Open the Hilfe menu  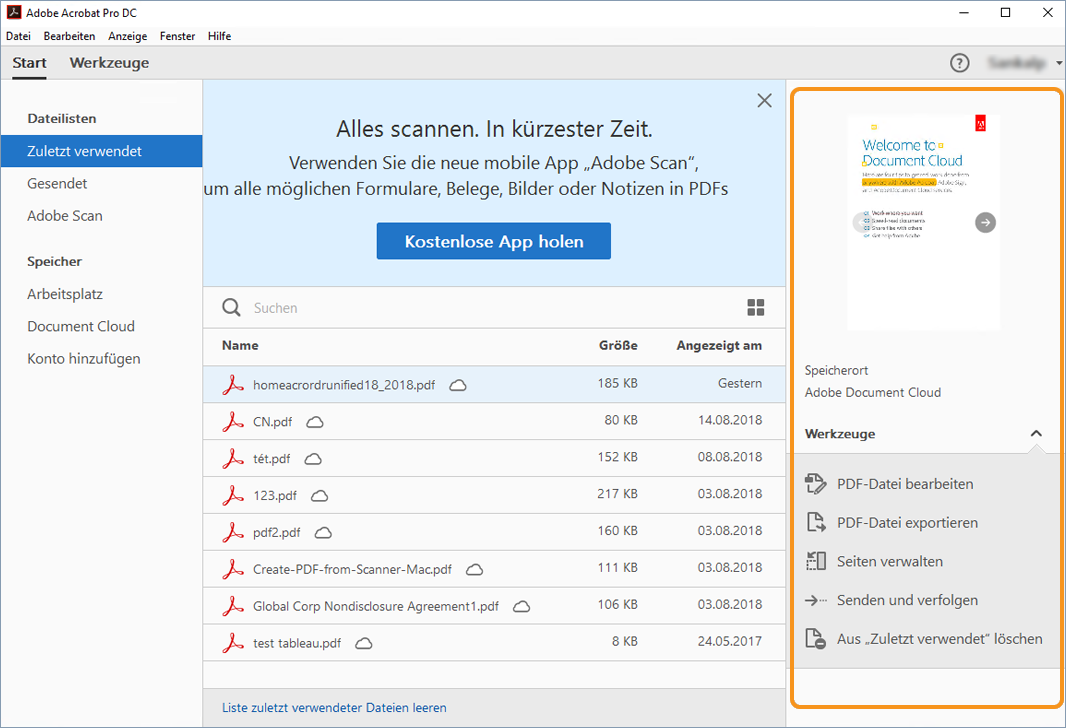coord(219,36)
